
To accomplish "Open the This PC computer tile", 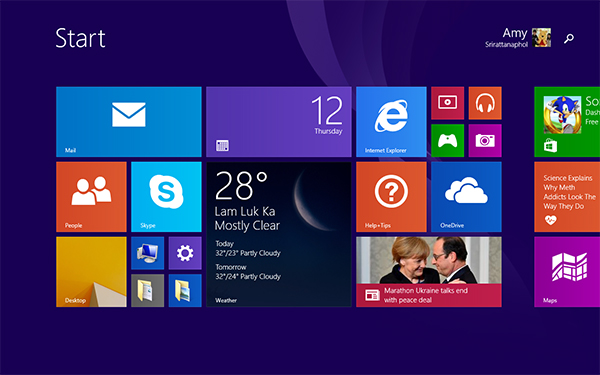I will (x=147, y=253).
